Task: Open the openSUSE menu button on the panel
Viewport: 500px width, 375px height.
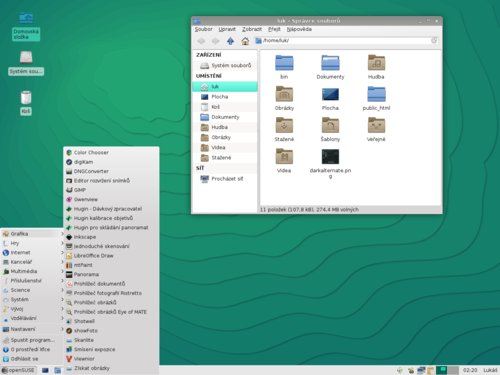Action: coord(18,370)
